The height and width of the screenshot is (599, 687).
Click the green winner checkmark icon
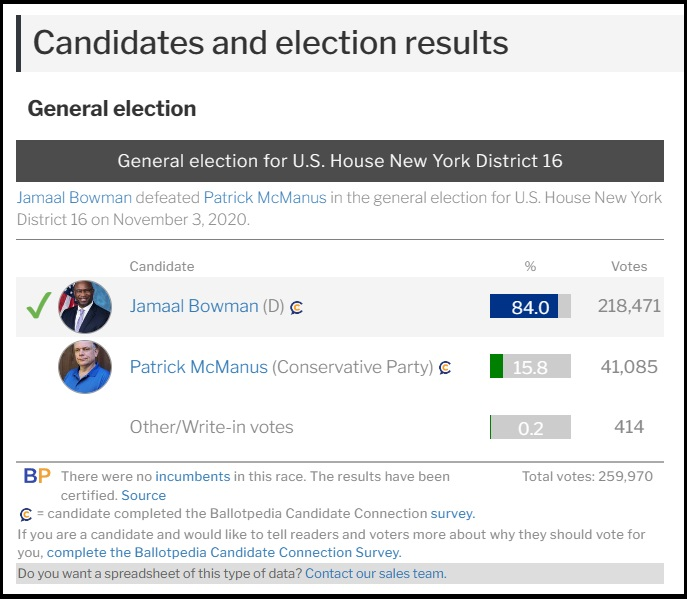click(39, 305)
